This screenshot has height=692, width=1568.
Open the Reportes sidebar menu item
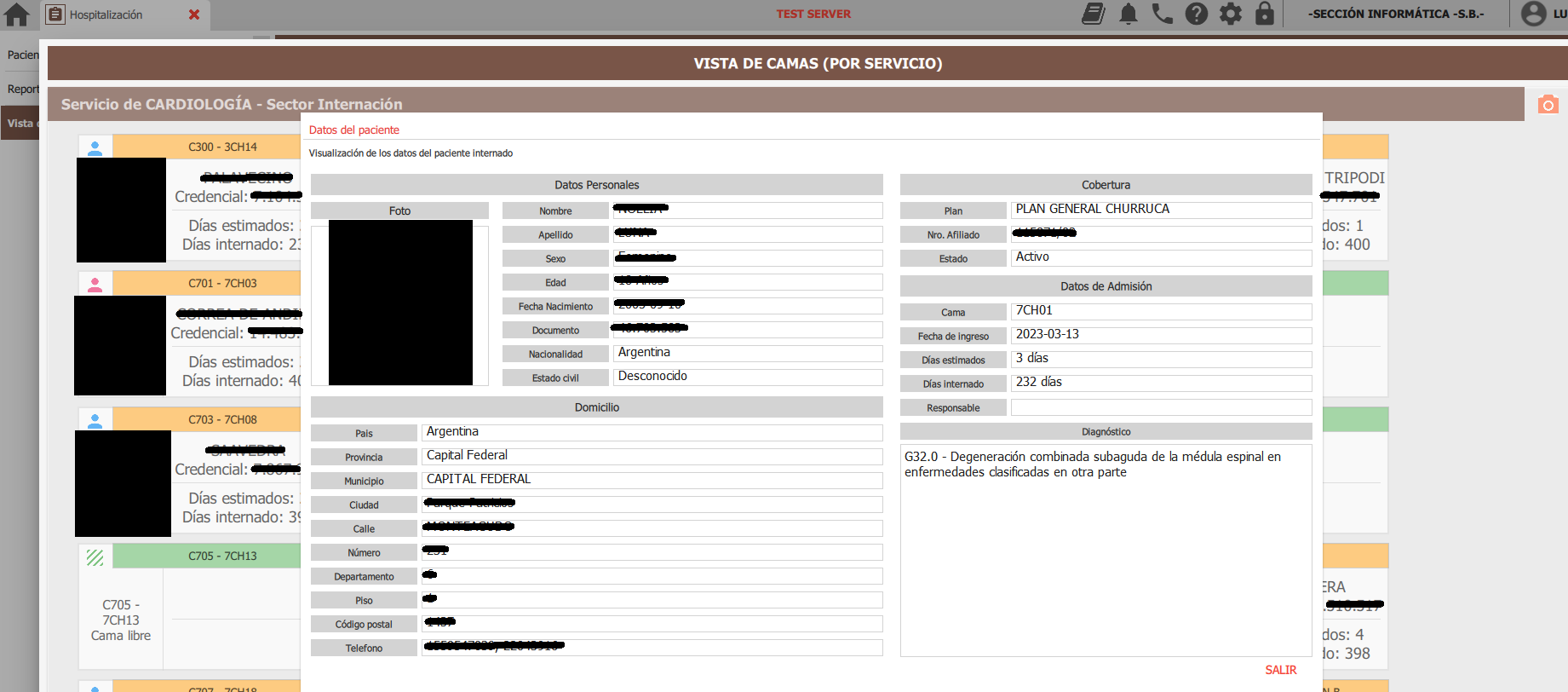click(23, 89)
